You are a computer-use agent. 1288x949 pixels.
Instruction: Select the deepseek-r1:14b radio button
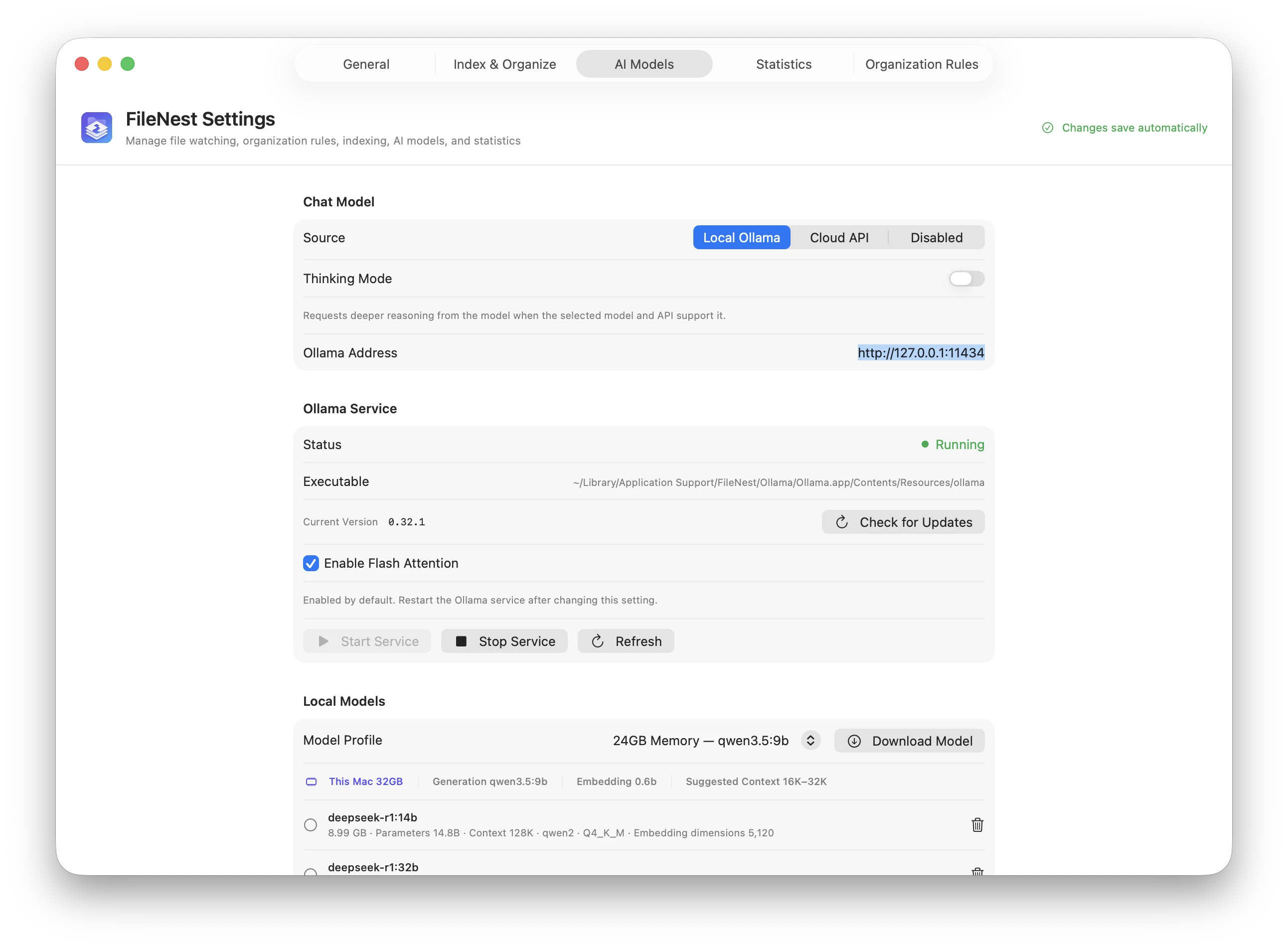tap(310, 824)
